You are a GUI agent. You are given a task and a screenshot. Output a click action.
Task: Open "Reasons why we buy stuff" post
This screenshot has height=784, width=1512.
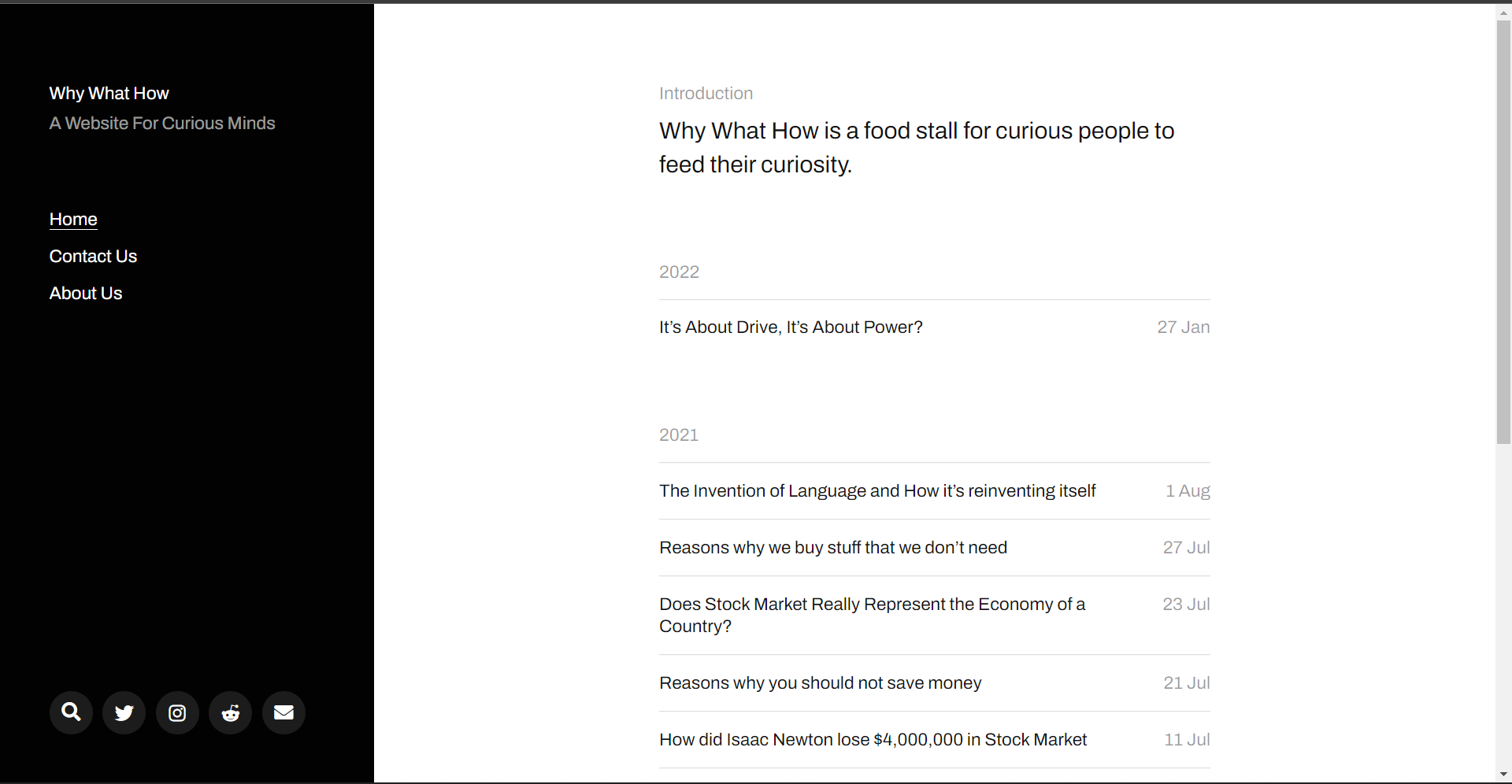pyautogui.click(x=833, y=548)
